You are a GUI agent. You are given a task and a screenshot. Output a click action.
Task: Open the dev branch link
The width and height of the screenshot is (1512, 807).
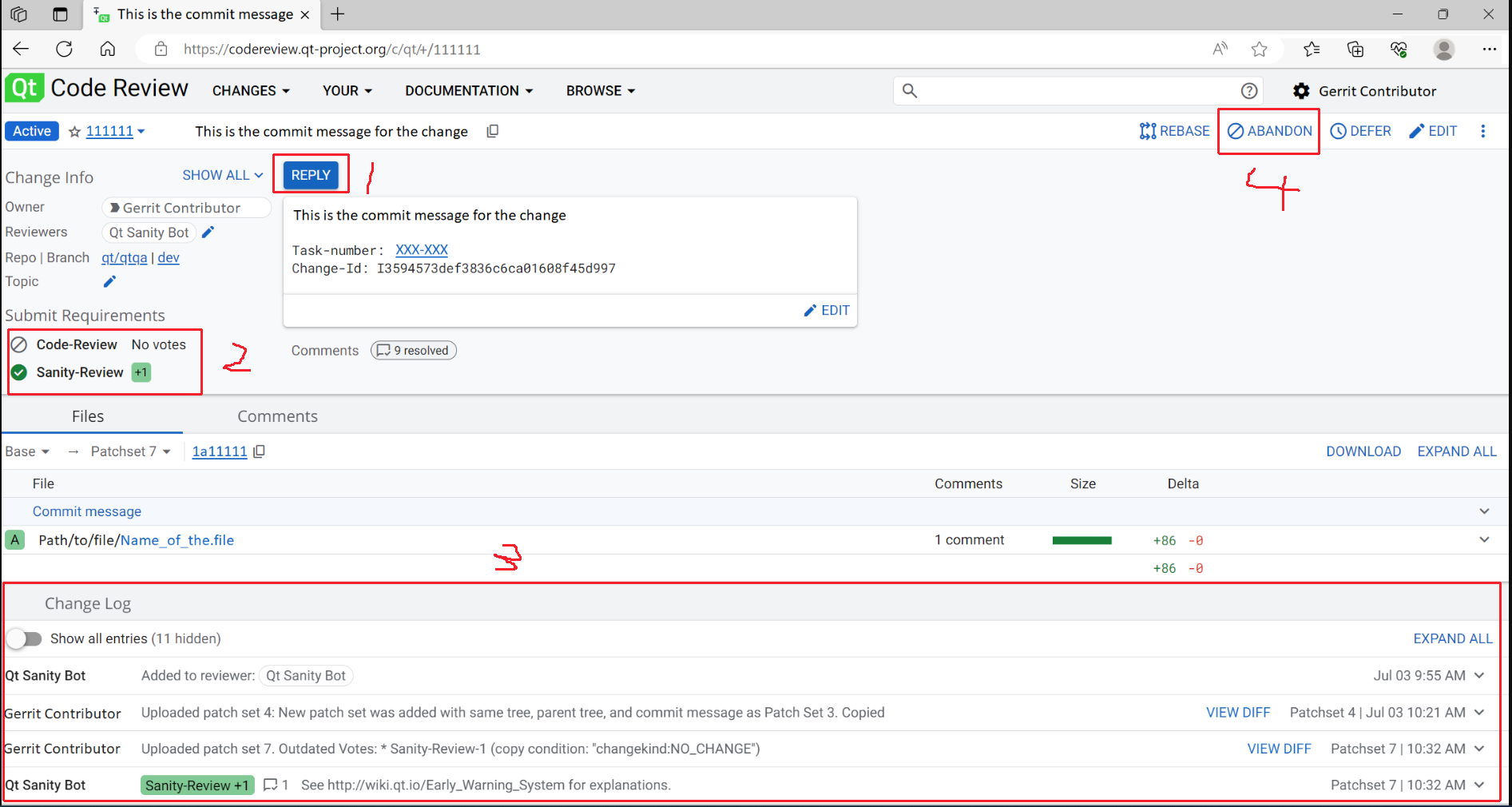point(169,257)
